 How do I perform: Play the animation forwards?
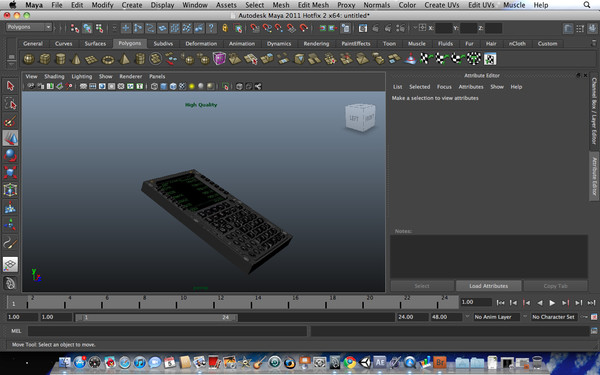click(x=552, y=303)
